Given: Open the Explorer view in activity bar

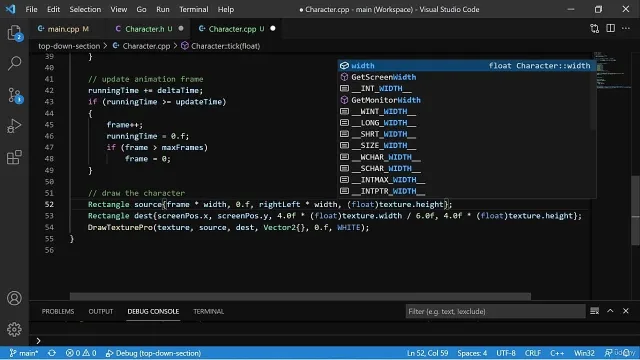Looking at the screenshot, I should (x=15, y=33).
